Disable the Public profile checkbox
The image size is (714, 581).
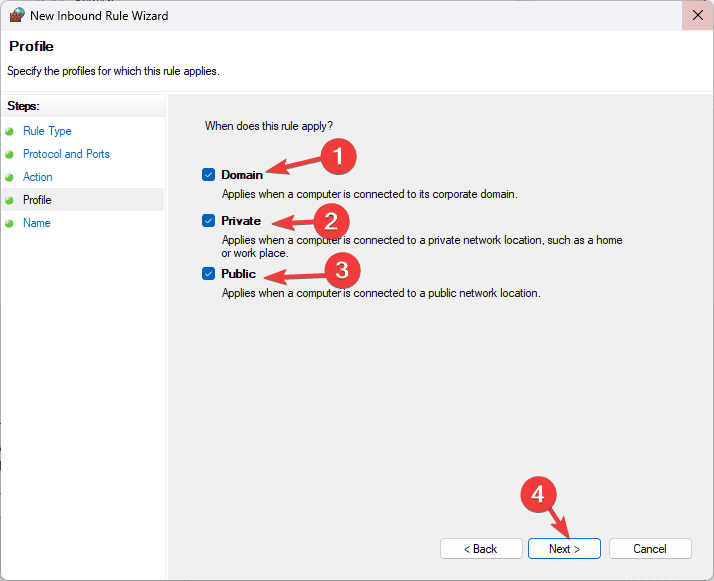coord(209,274)
